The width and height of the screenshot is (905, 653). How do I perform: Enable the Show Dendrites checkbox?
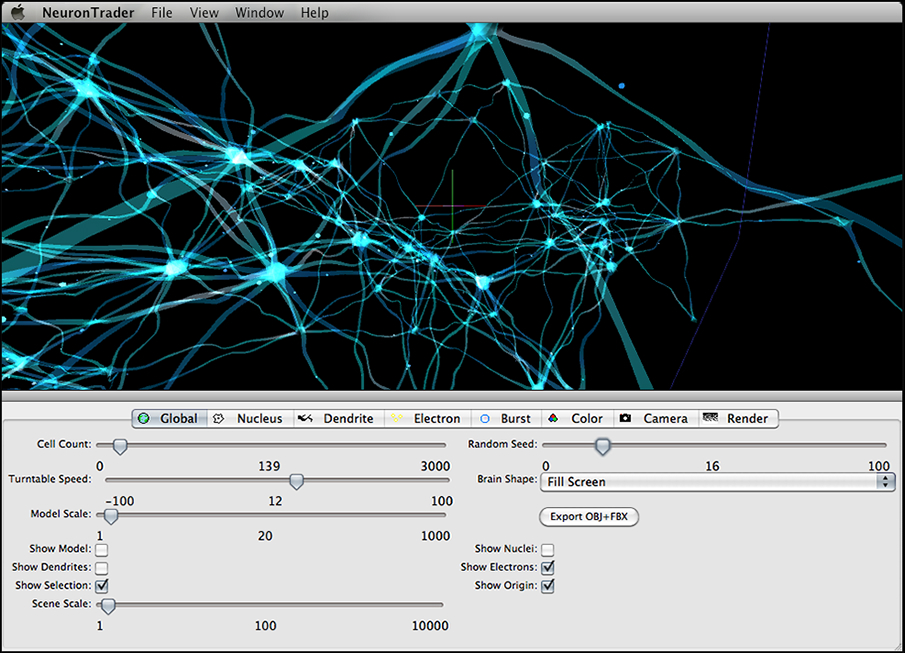(x=102, y=568)
